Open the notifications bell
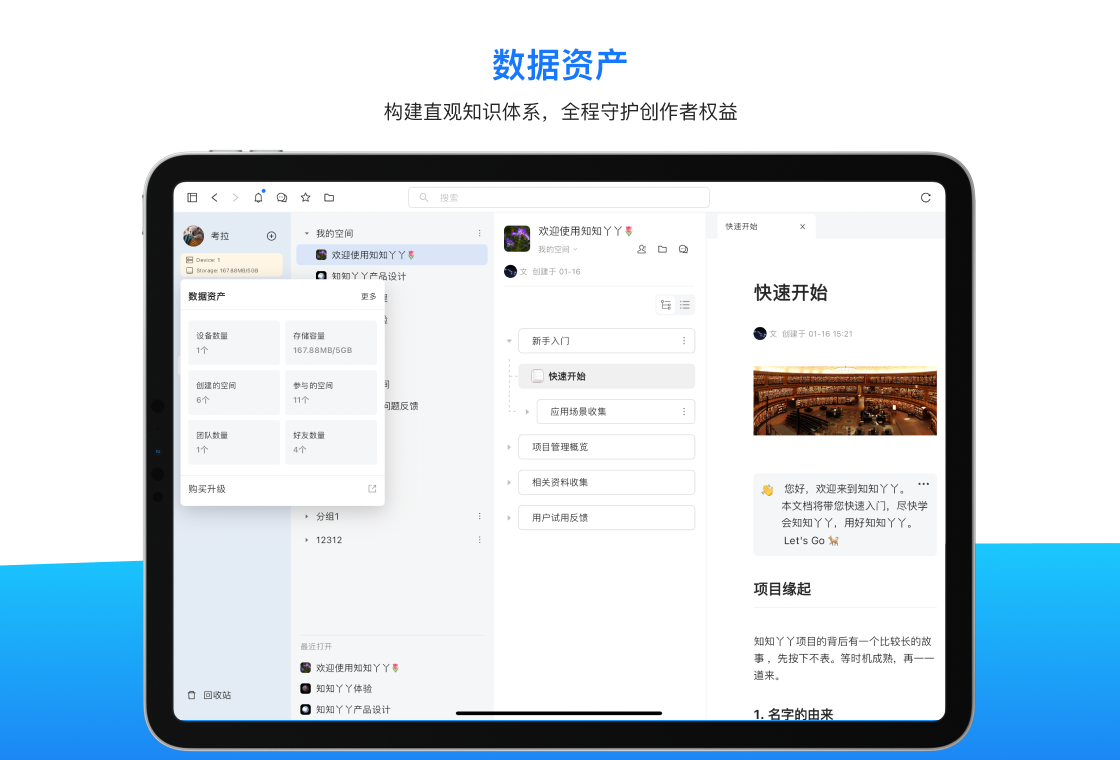The width and height of the screenshot is (1120, 760). tap(258, 198)
